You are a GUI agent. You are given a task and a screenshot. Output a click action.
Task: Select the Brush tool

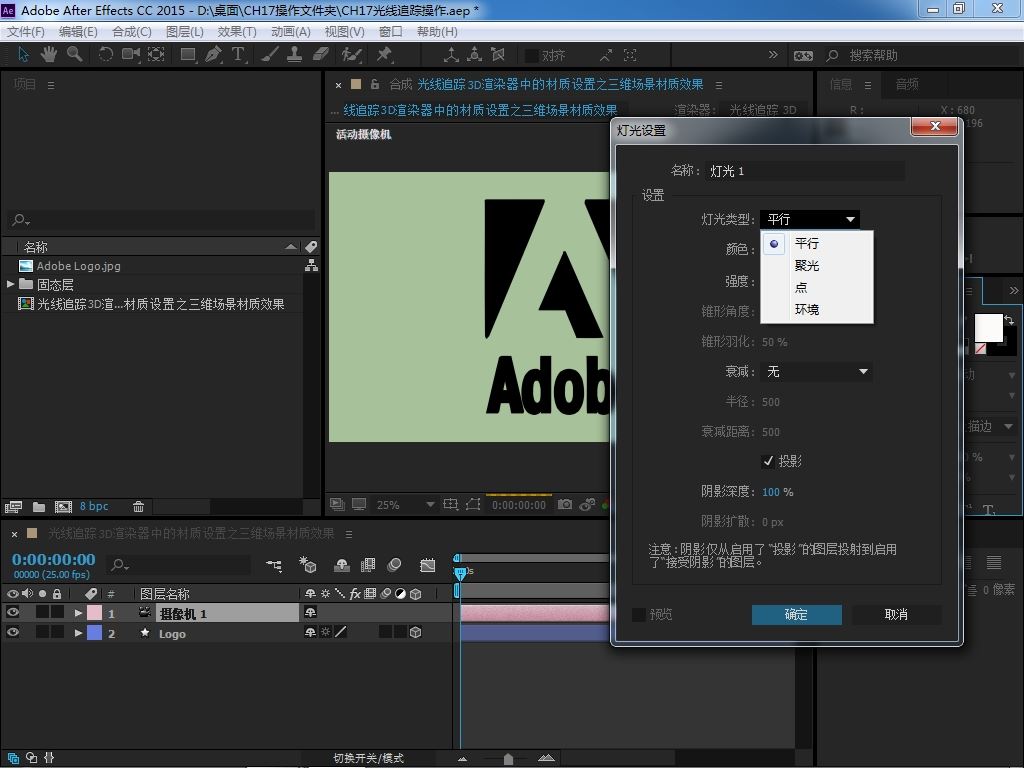coord(270,55)
